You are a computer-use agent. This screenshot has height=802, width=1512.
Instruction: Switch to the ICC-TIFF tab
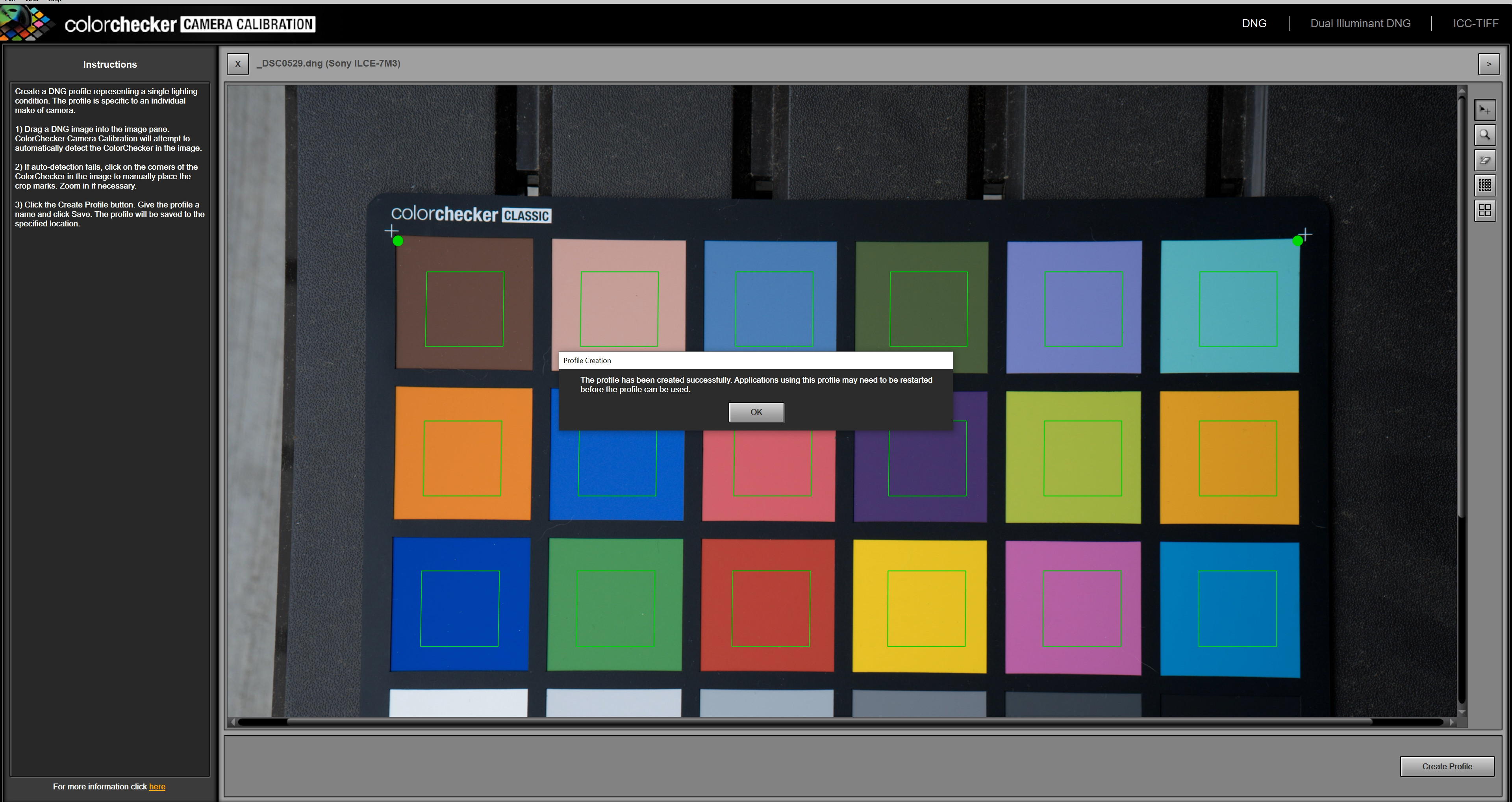[1475, 24]
